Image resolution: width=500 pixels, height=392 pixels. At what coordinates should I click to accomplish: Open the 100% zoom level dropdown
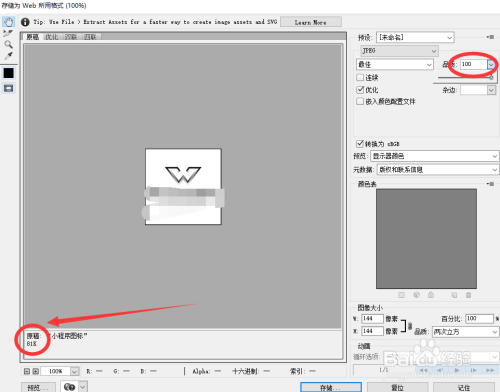(60, 371)
